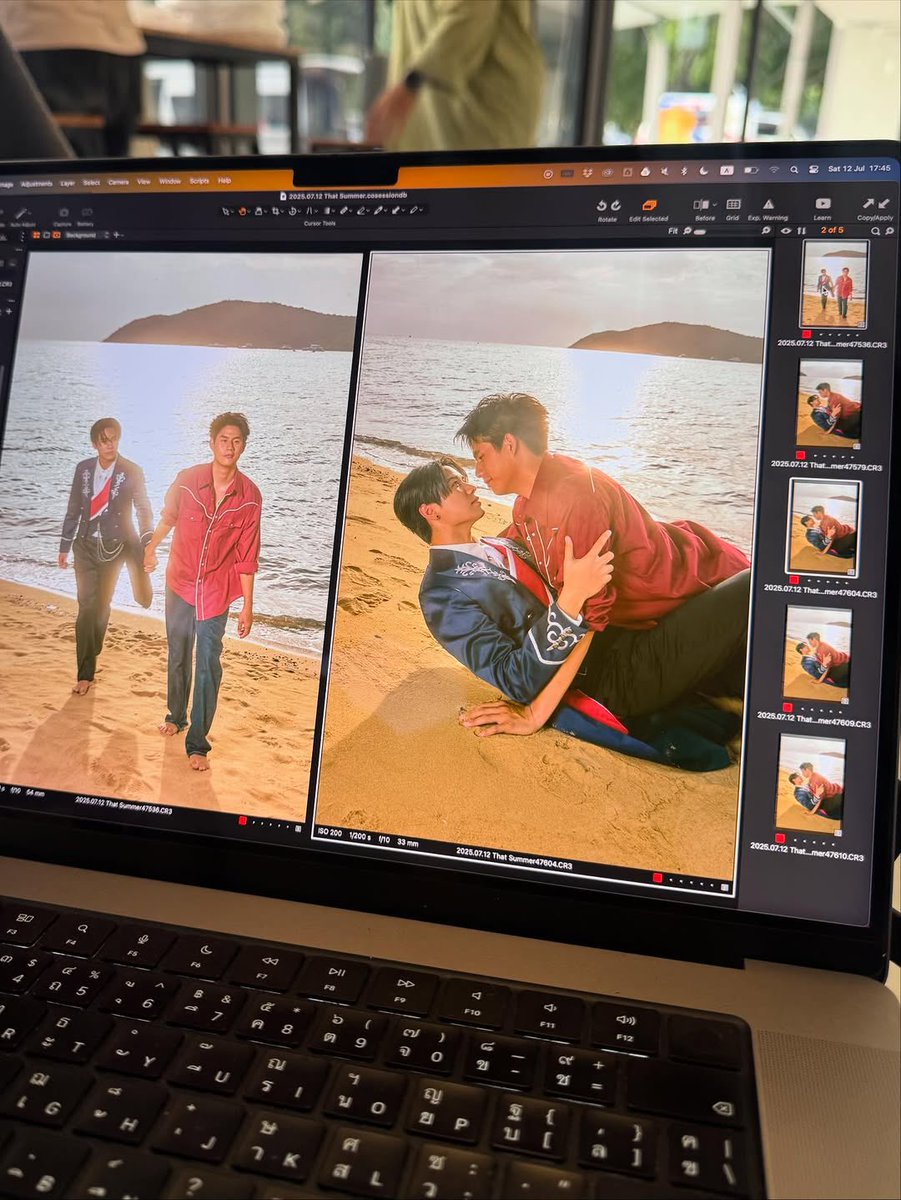Select the thumbnail mer47536.CR3

(834, 283)
